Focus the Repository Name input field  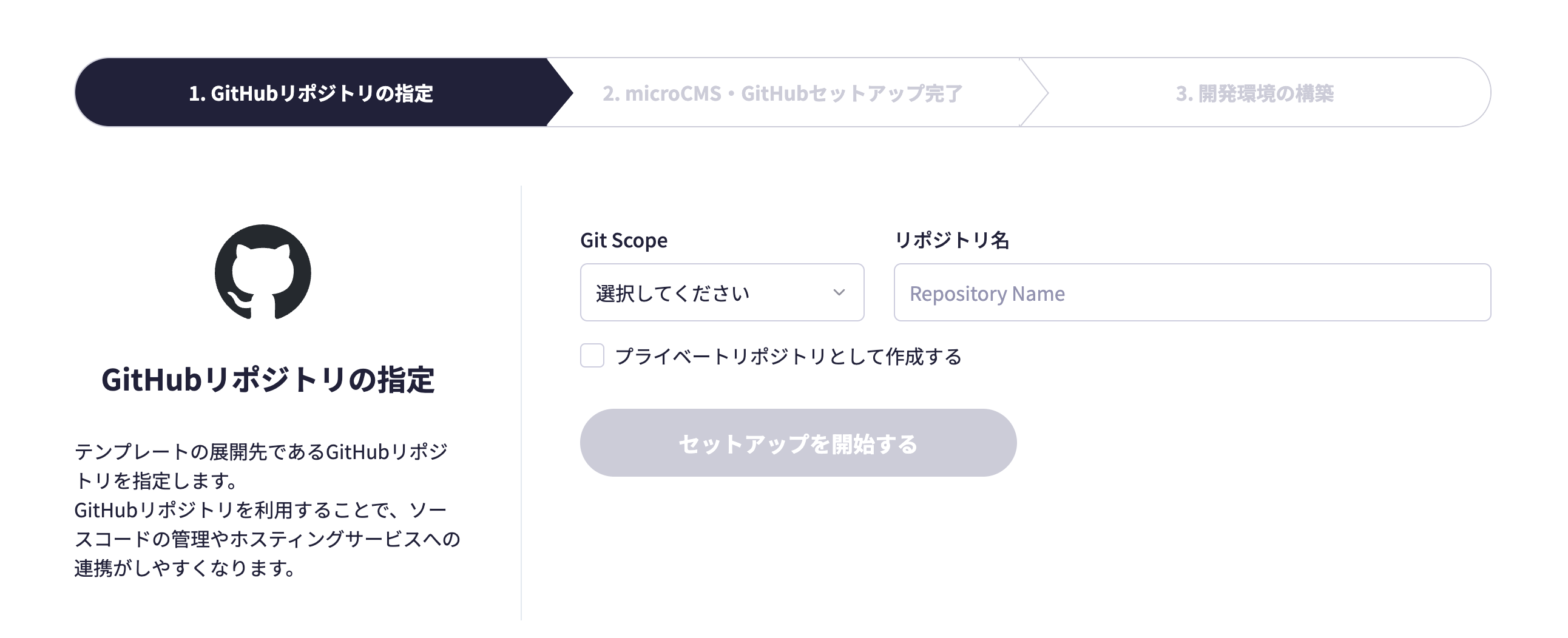pyautogui.click(x=1191, y=292)
